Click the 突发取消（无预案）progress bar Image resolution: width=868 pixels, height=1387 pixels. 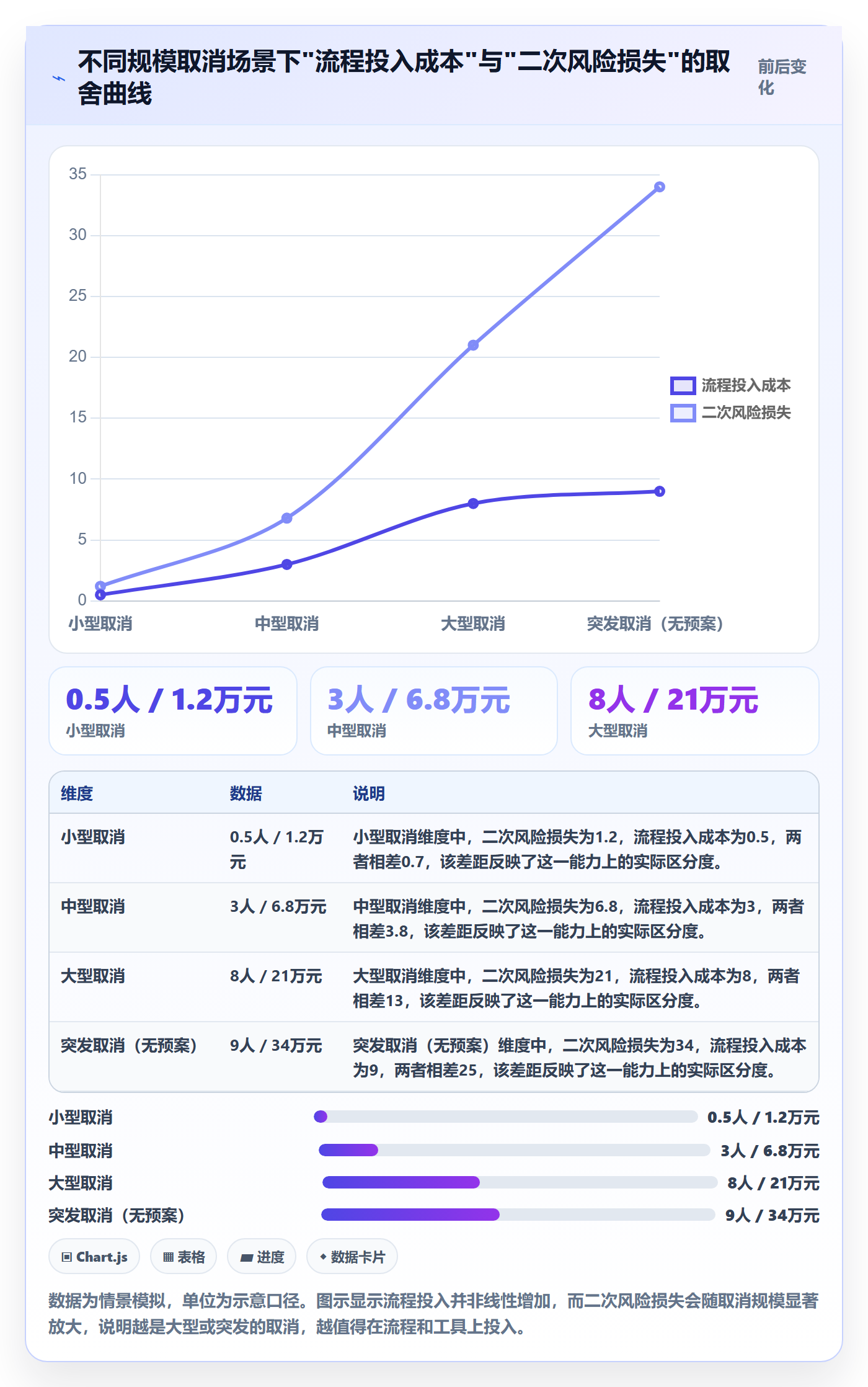tap(518, 1215)
